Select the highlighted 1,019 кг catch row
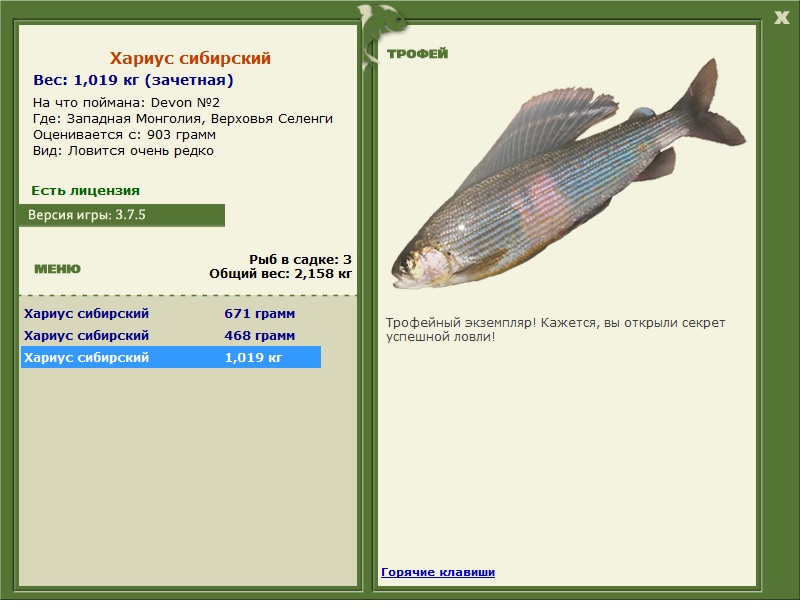800x614 pixels. 170,358
